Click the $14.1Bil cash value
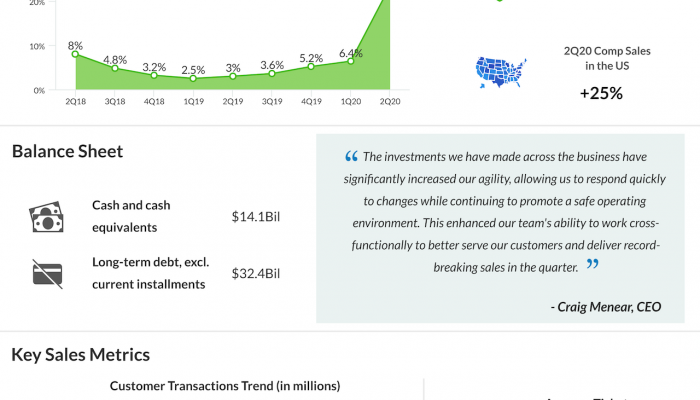This screenshot has height=400, width=700. click(255, 216)
